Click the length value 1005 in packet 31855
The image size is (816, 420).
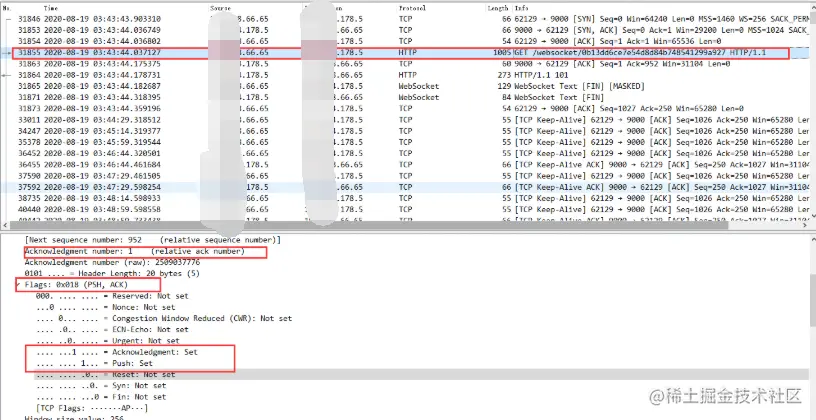(502, 53)
